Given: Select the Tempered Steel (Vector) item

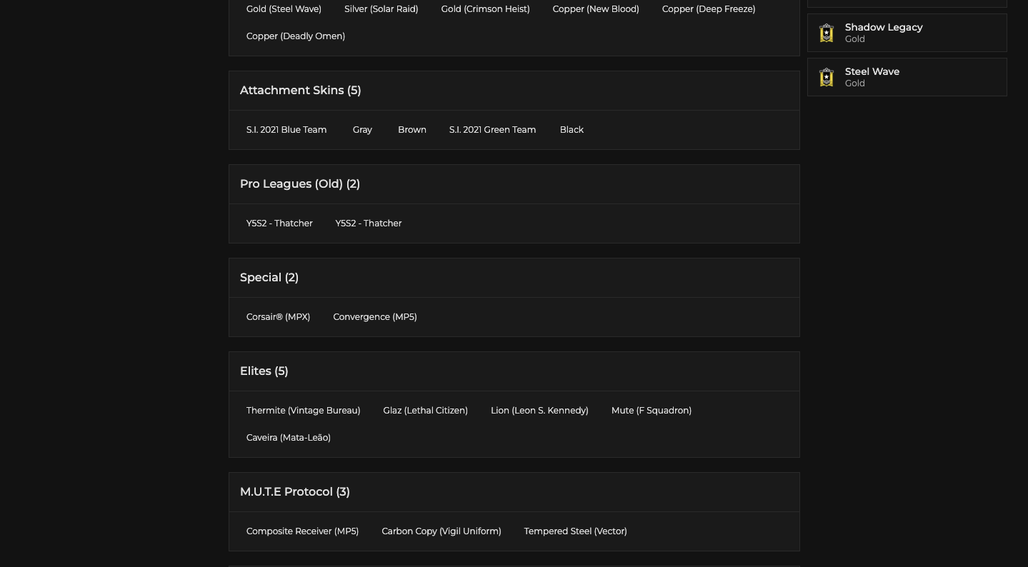Looking at the screenshot, I should [x=576, y=531].
